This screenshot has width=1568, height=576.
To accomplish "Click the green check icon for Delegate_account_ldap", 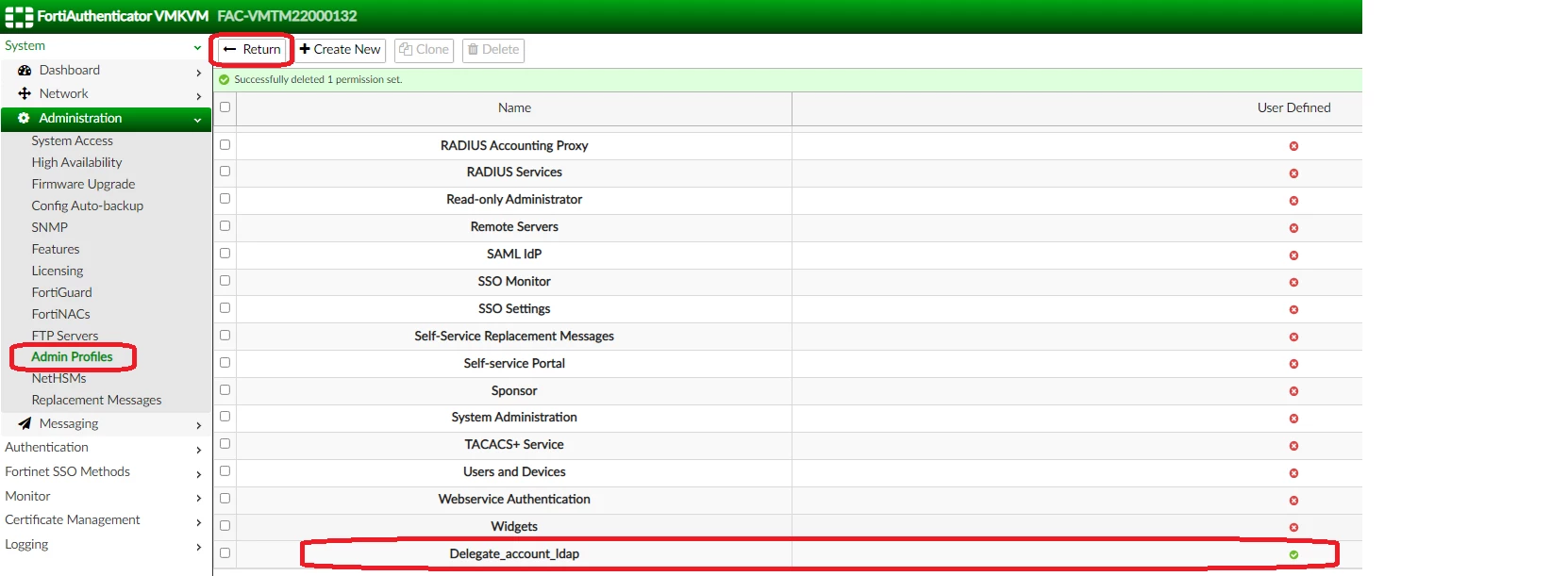I will point(1293,554).
